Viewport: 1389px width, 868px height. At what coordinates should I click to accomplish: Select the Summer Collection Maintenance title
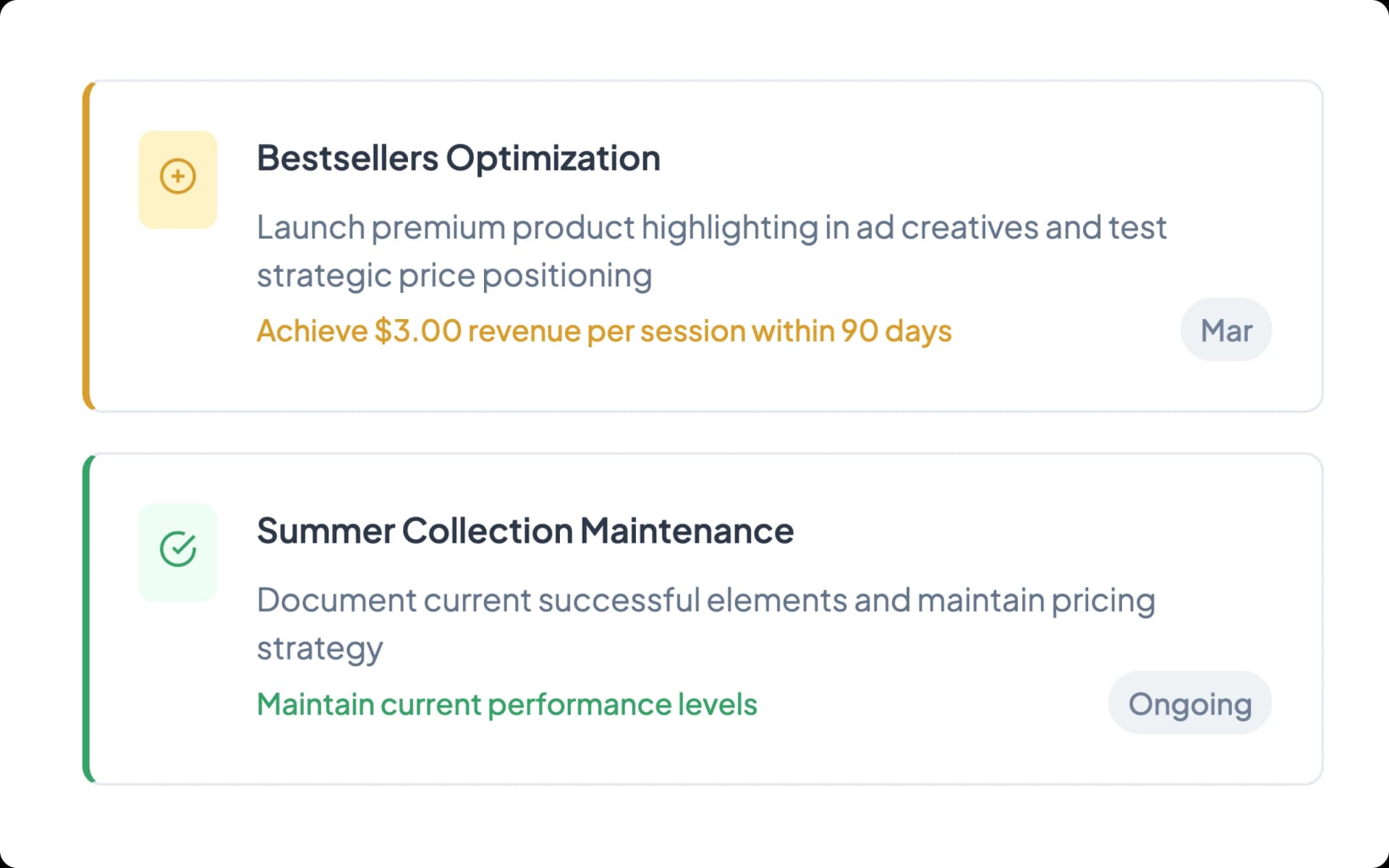point(525,530)
